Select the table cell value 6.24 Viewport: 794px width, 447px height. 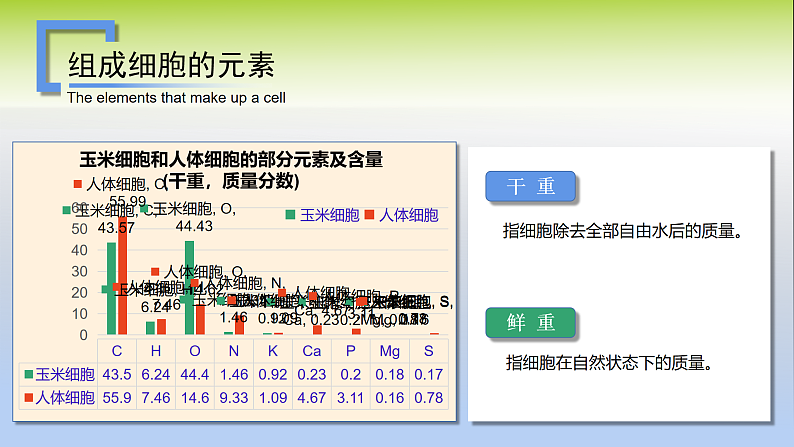pos(156,375)
